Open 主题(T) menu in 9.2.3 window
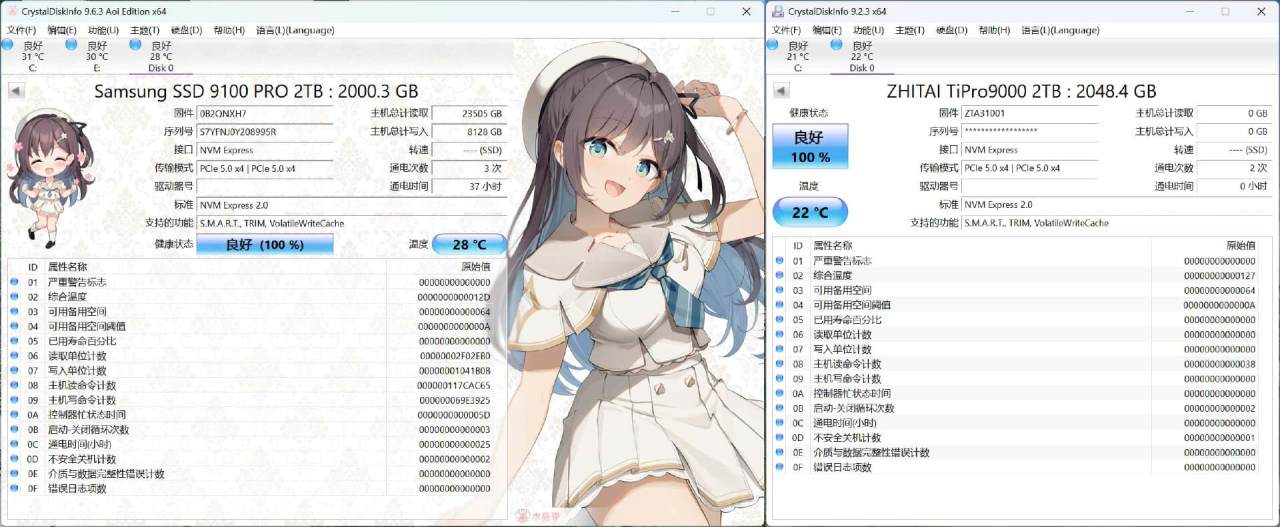 pyautogui.click(x=910, y=30)
